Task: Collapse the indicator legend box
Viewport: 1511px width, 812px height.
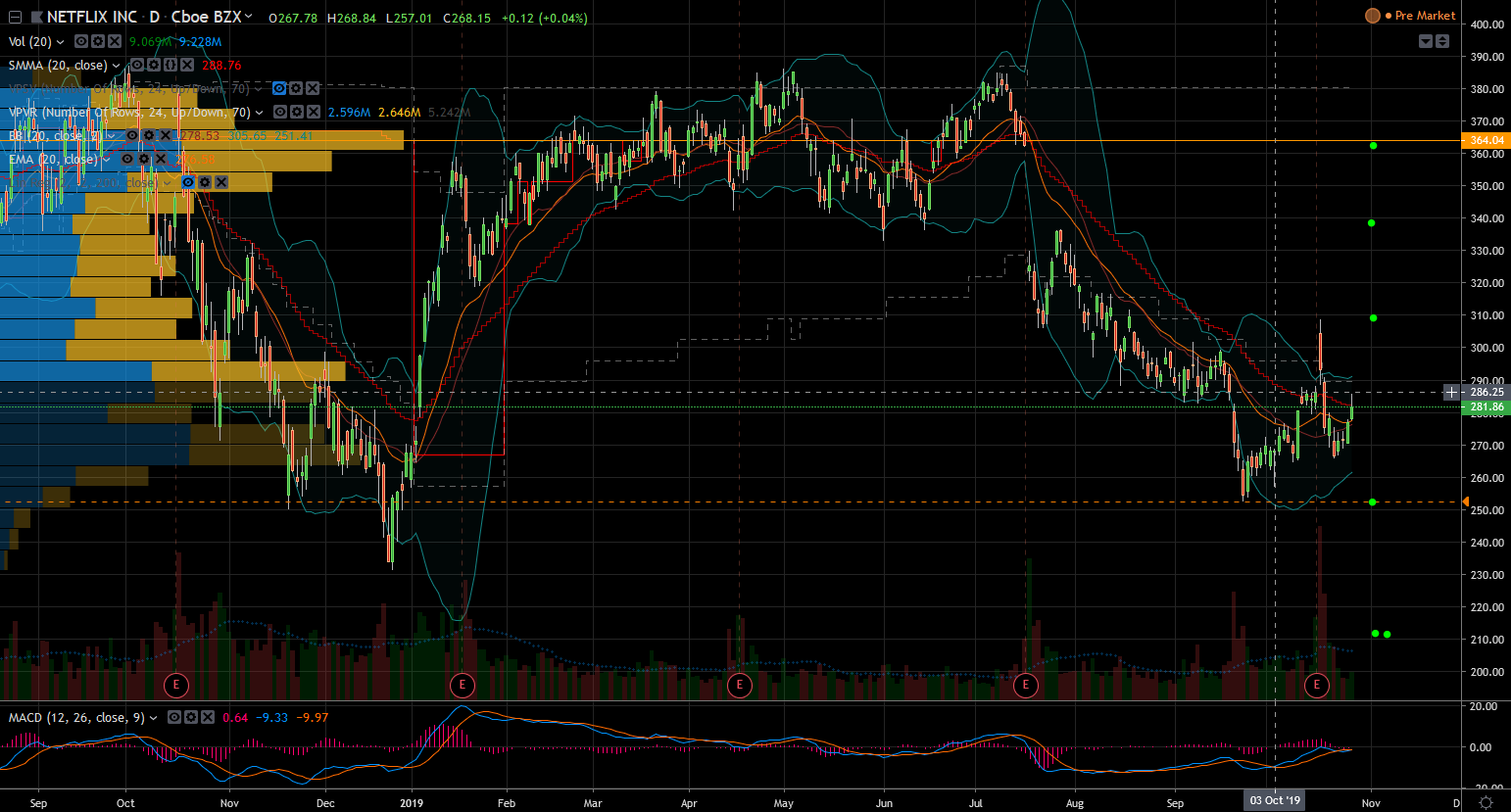Action: click(x=15, y=18)
